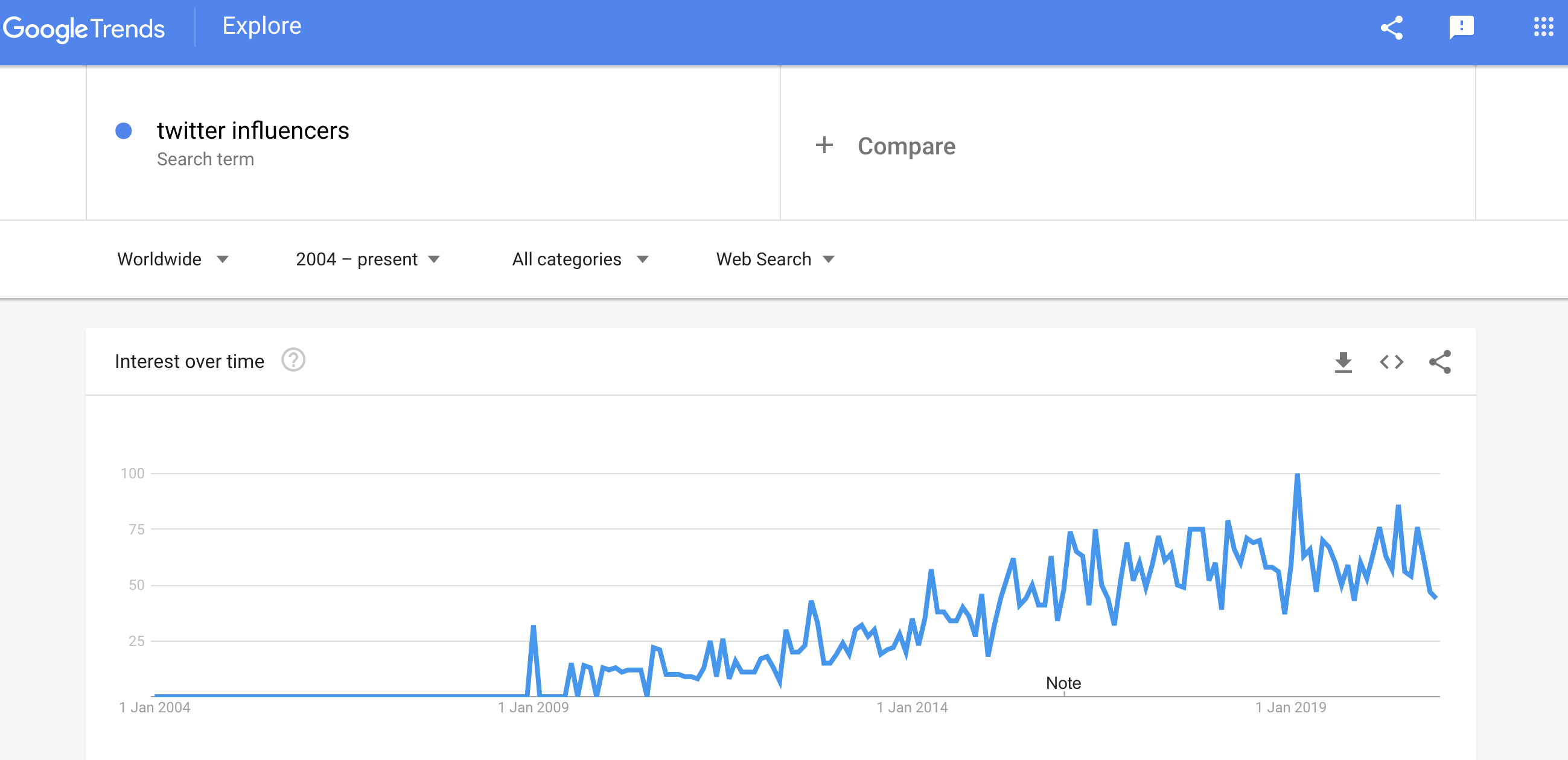Click the plus icon next to Compare
1568x760 pixels.
pyautogui.click(x=824, y=145)
